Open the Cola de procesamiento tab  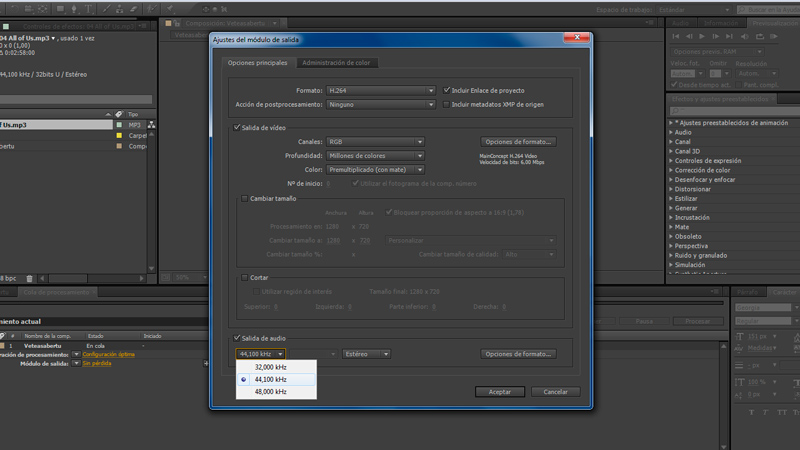click(56, 292)
